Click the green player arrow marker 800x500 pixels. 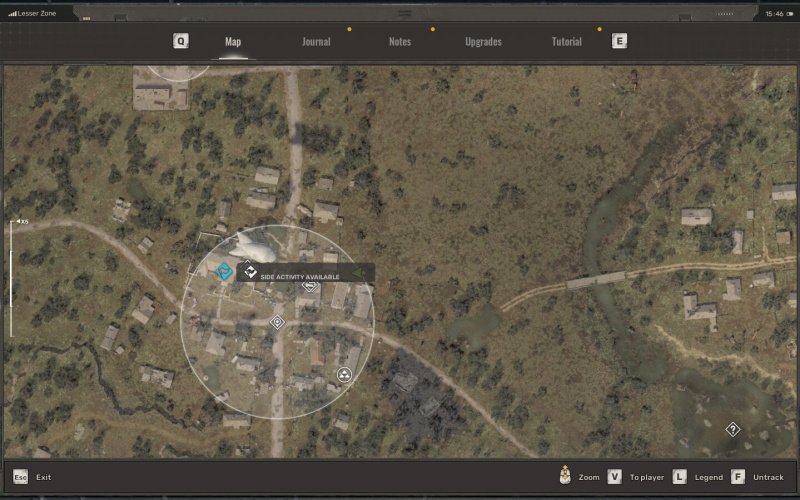point(359,273)
